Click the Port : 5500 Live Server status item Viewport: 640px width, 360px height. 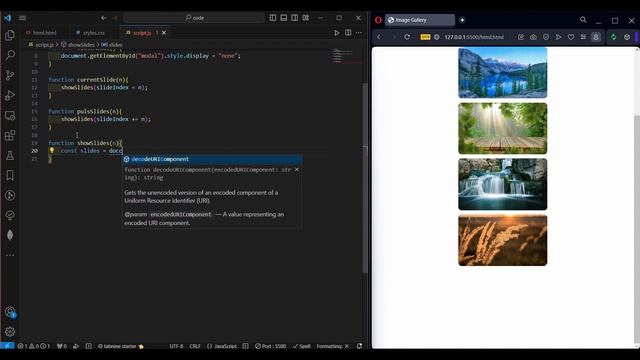pyautogui.click(x=271, y=346)
